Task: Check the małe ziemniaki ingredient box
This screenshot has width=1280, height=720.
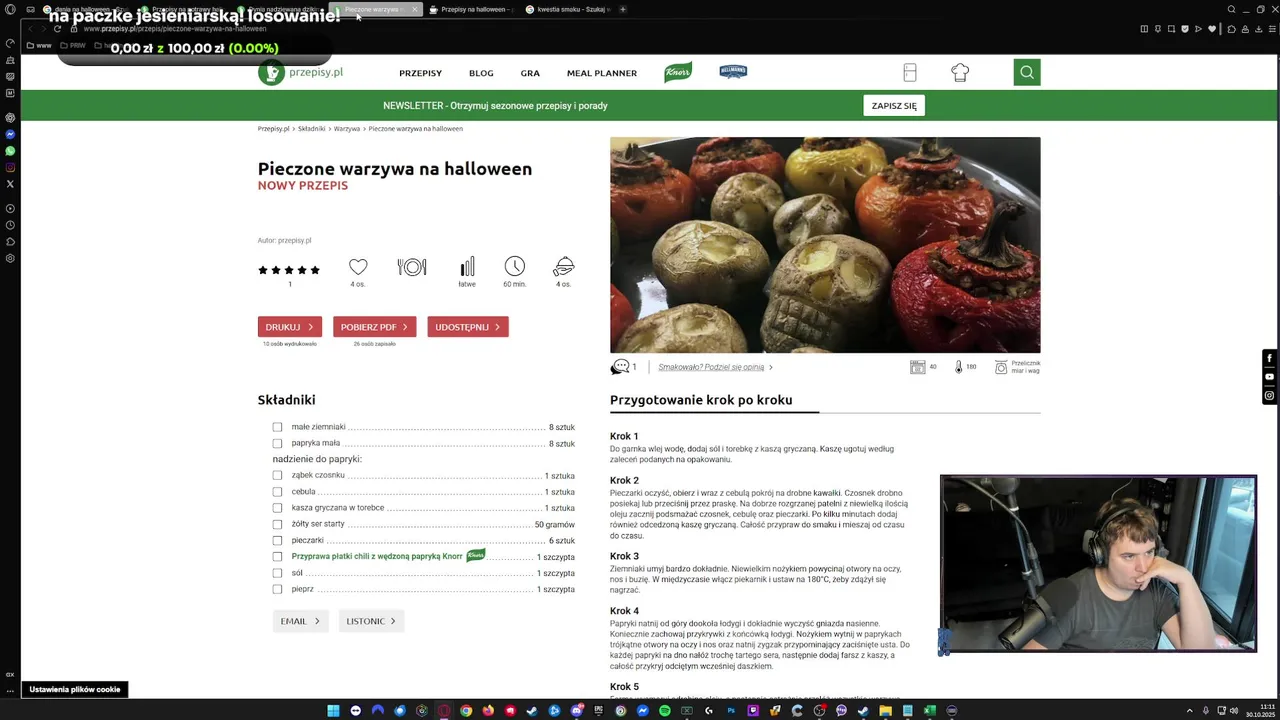Action: click(277, 427)
